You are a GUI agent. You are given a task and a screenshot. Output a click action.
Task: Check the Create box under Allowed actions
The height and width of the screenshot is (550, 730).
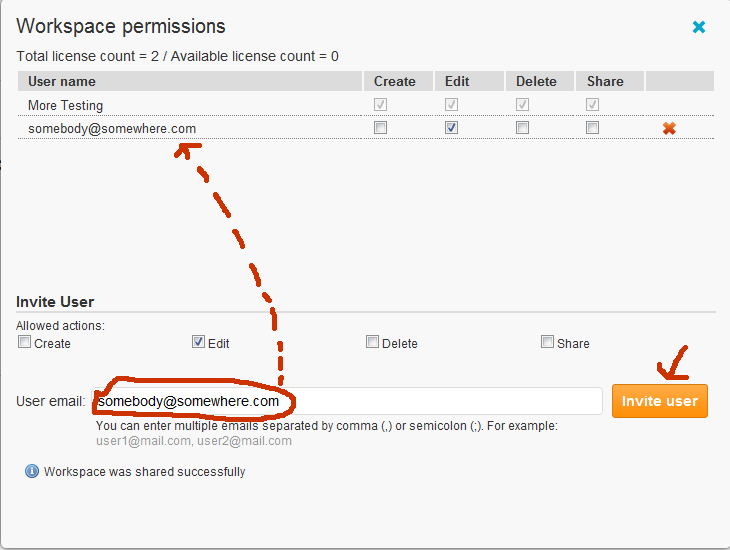coord(25,342)
